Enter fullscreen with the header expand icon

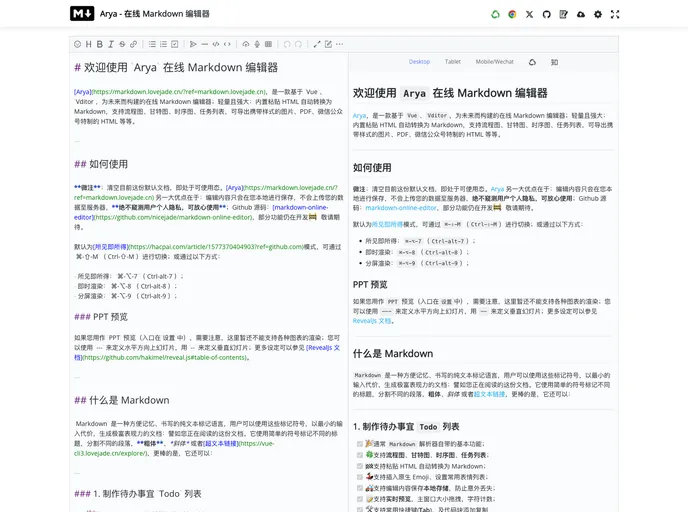point(615,14)
